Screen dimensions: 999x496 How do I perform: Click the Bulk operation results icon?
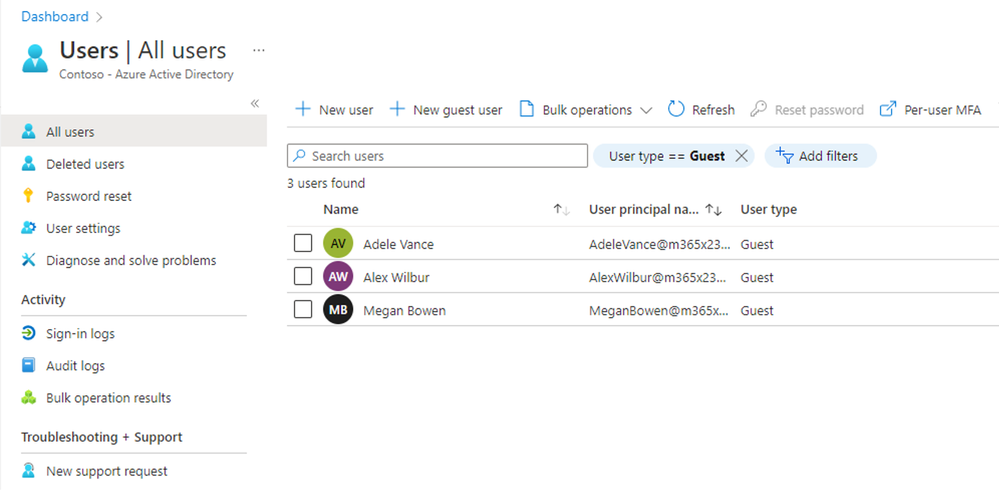pyautogui.click(x=28, y=397)
